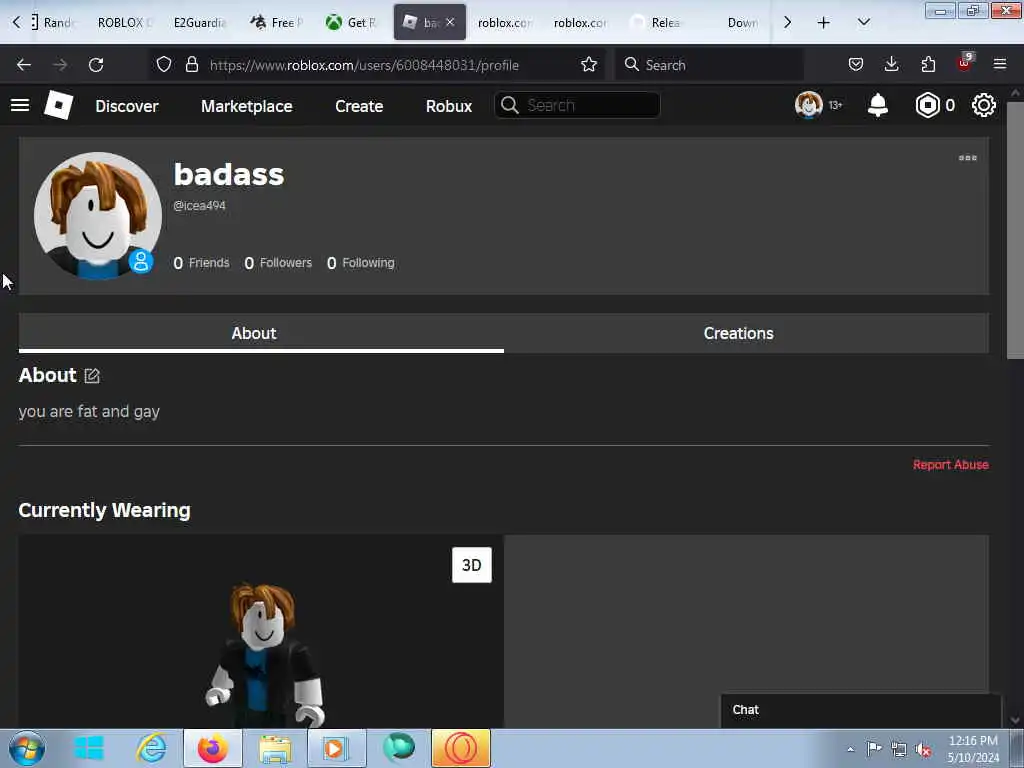Screen dimensions: 1024x768
Task: Click the Roblox logo home icon
Action: 58,105
